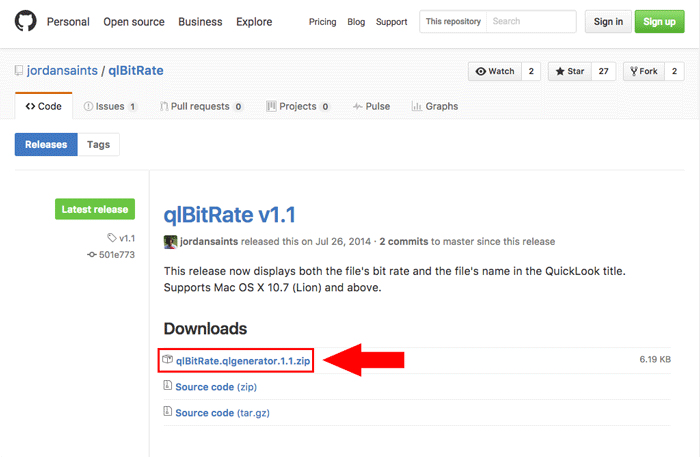Click the Sign in button

tap(608, 21)
